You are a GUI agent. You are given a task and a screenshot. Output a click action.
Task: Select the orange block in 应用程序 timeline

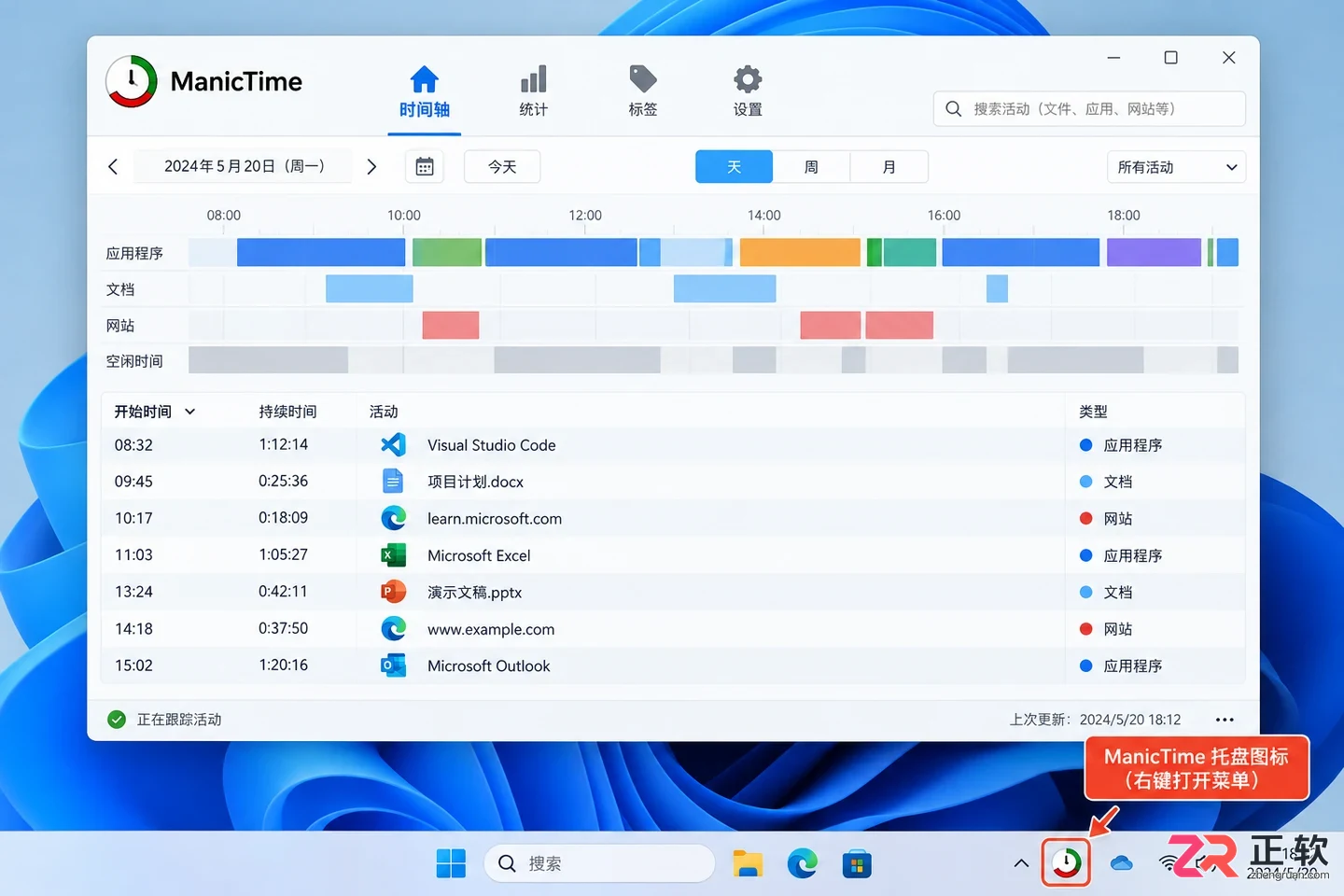coord(800,252)
